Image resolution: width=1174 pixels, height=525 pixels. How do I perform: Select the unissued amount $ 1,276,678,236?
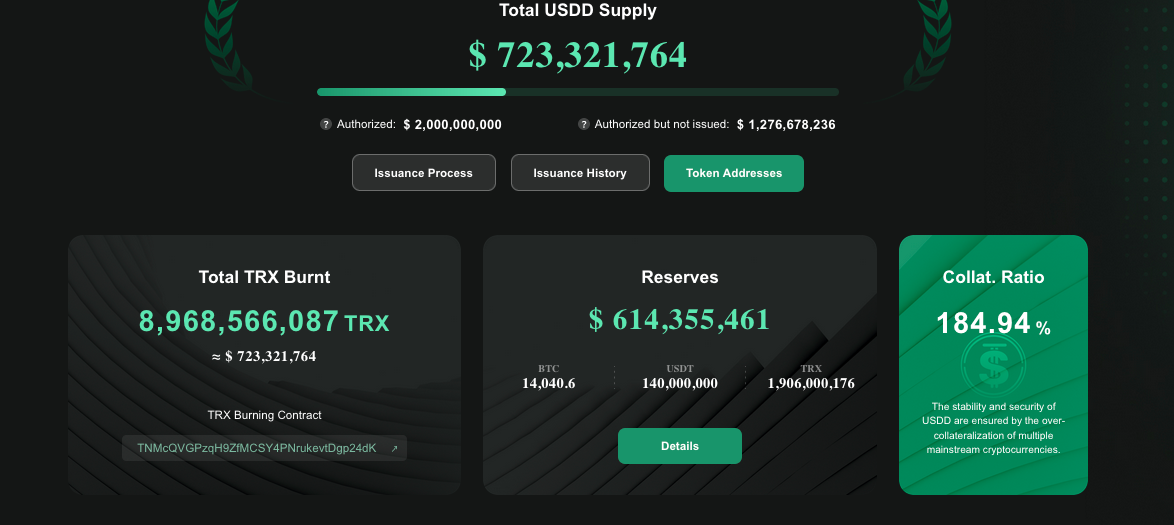tap(786, 124)
